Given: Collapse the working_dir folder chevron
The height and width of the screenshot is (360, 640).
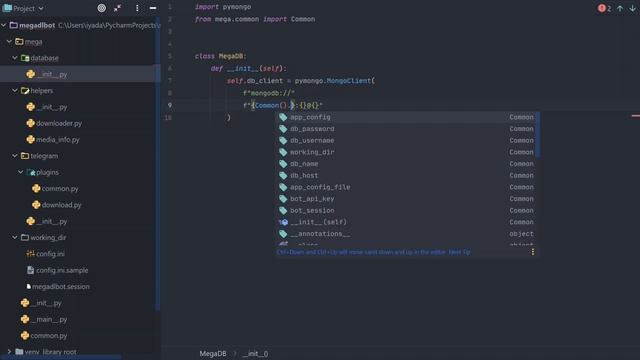Looking at the screenshot, I should point(15,238).
